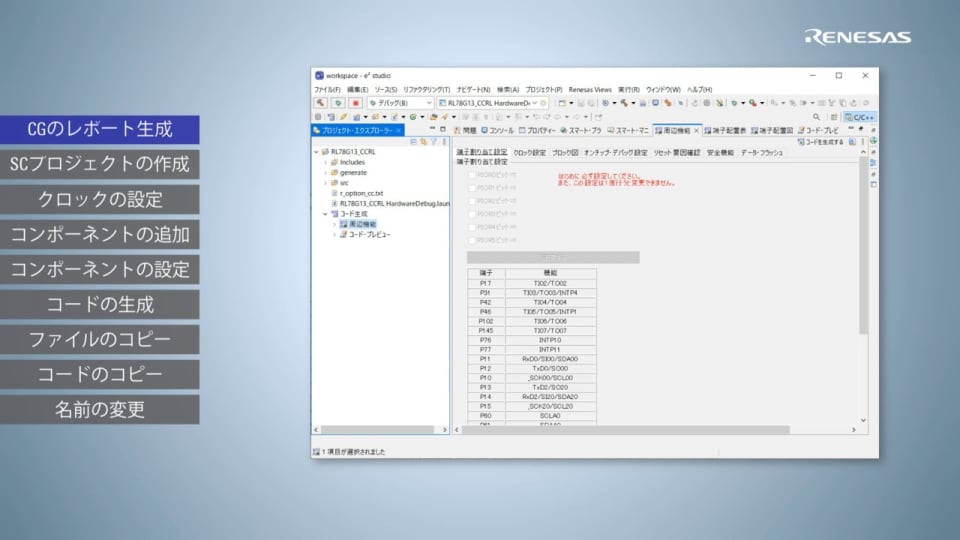Image resolution: width=960 pixels, height=540 pixels.
Task: Open the プロジェクト(P) menu
Action: (544, 89)
